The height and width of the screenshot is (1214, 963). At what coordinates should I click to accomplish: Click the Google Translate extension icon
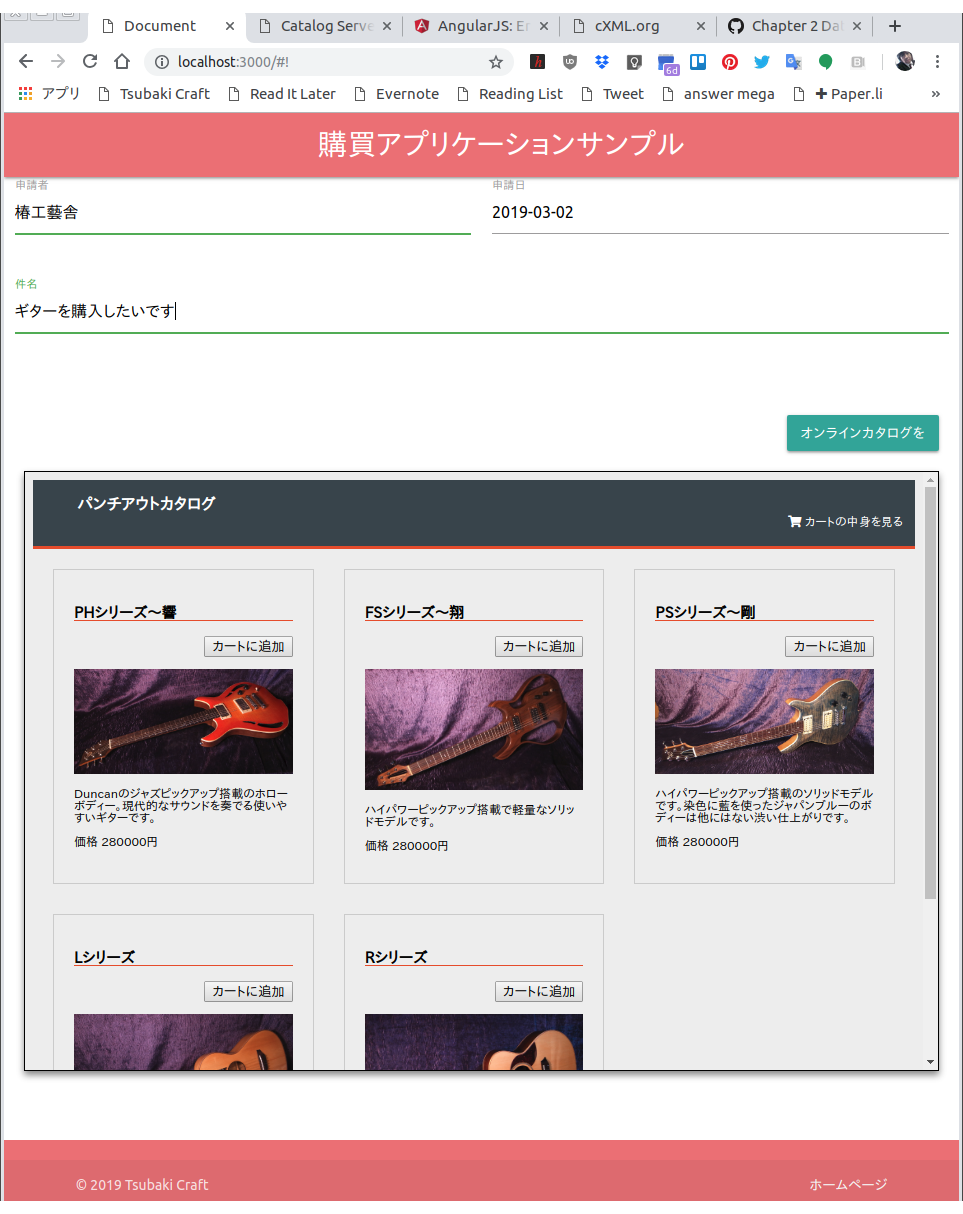793,61
